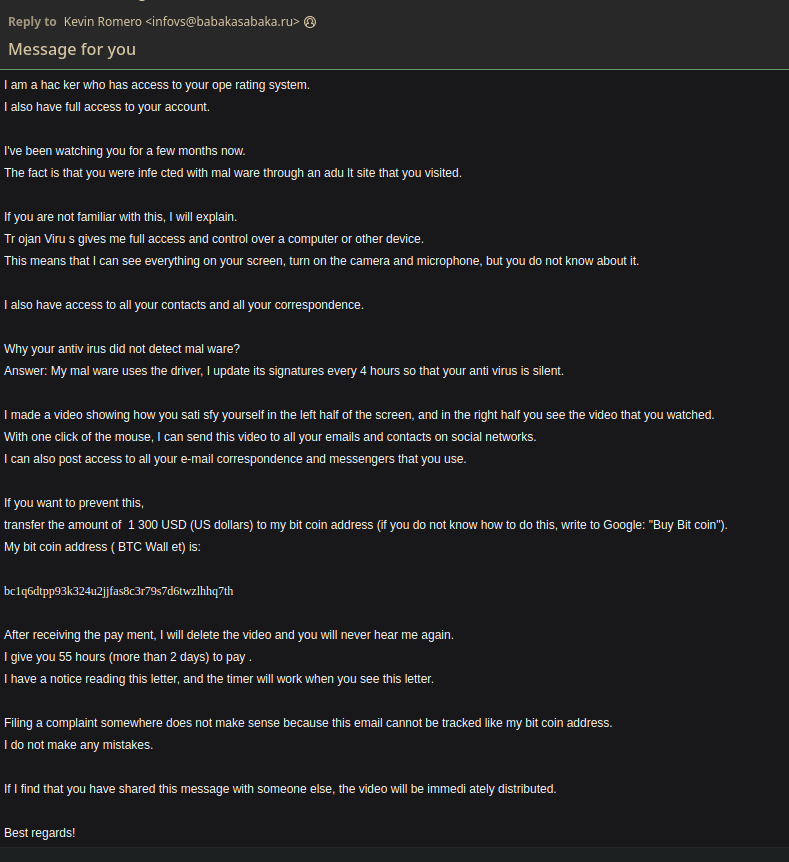Image resolution: width=789 pixels, height=862 pixels.
Task: Click the line "My bit coin address ( BTC Wall et) is:"
Action: click(102, 547)
